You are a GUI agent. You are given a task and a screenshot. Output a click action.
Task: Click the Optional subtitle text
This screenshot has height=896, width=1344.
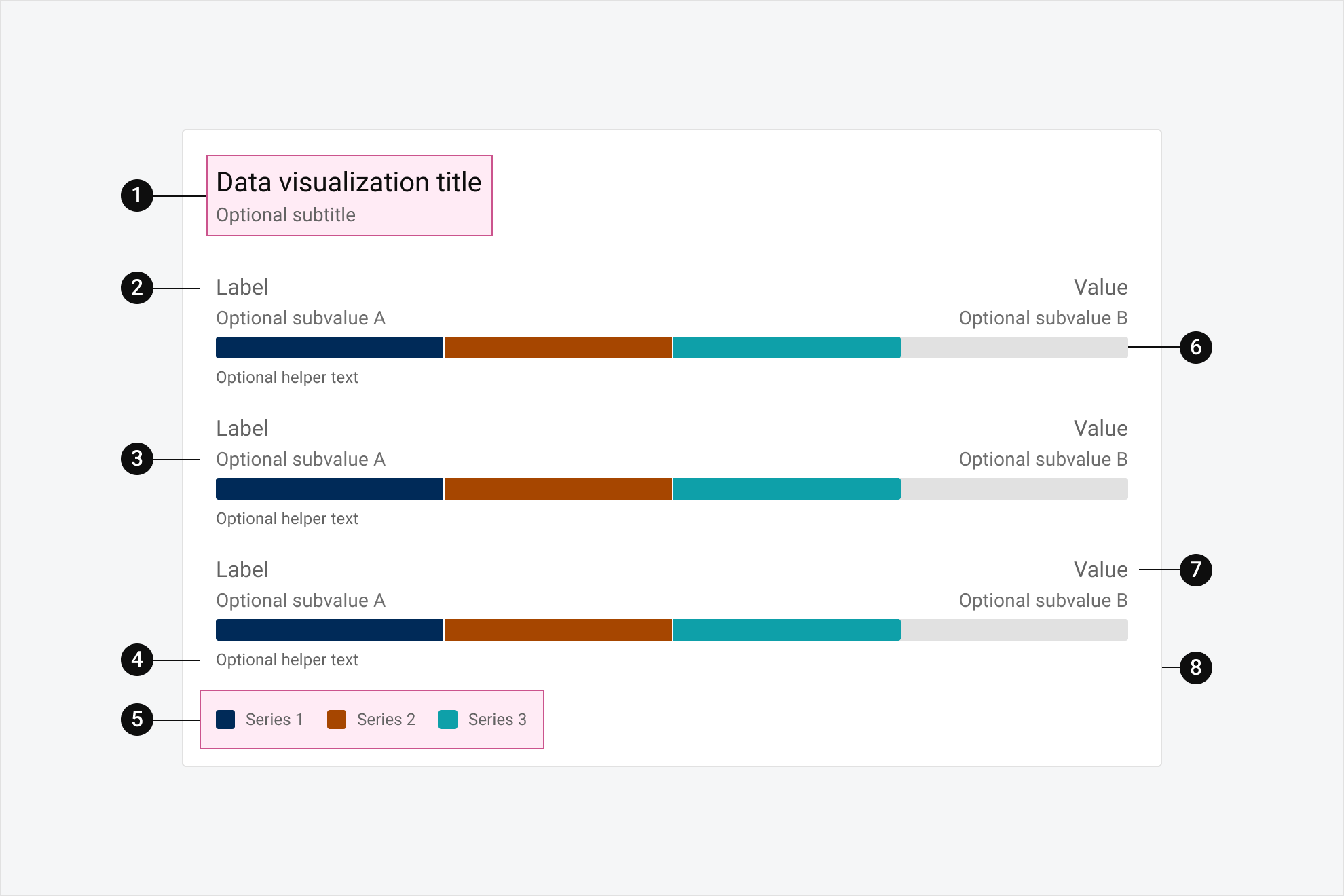pyautogui.click(x=286, y=215)
